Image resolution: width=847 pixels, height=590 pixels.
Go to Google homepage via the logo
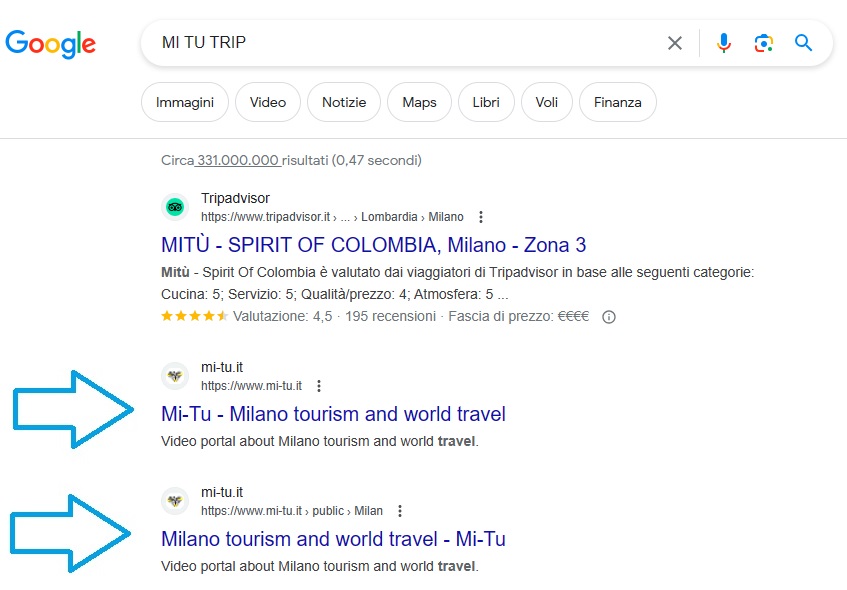tap(50, 44)
